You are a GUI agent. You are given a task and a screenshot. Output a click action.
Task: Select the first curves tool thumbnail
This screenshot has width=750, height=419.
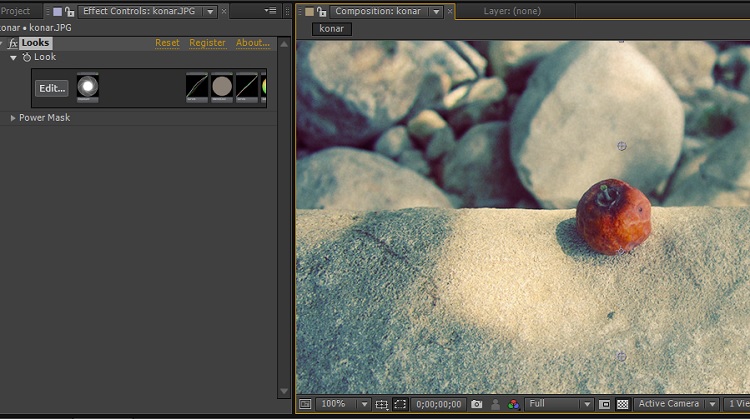coord(197,88)
